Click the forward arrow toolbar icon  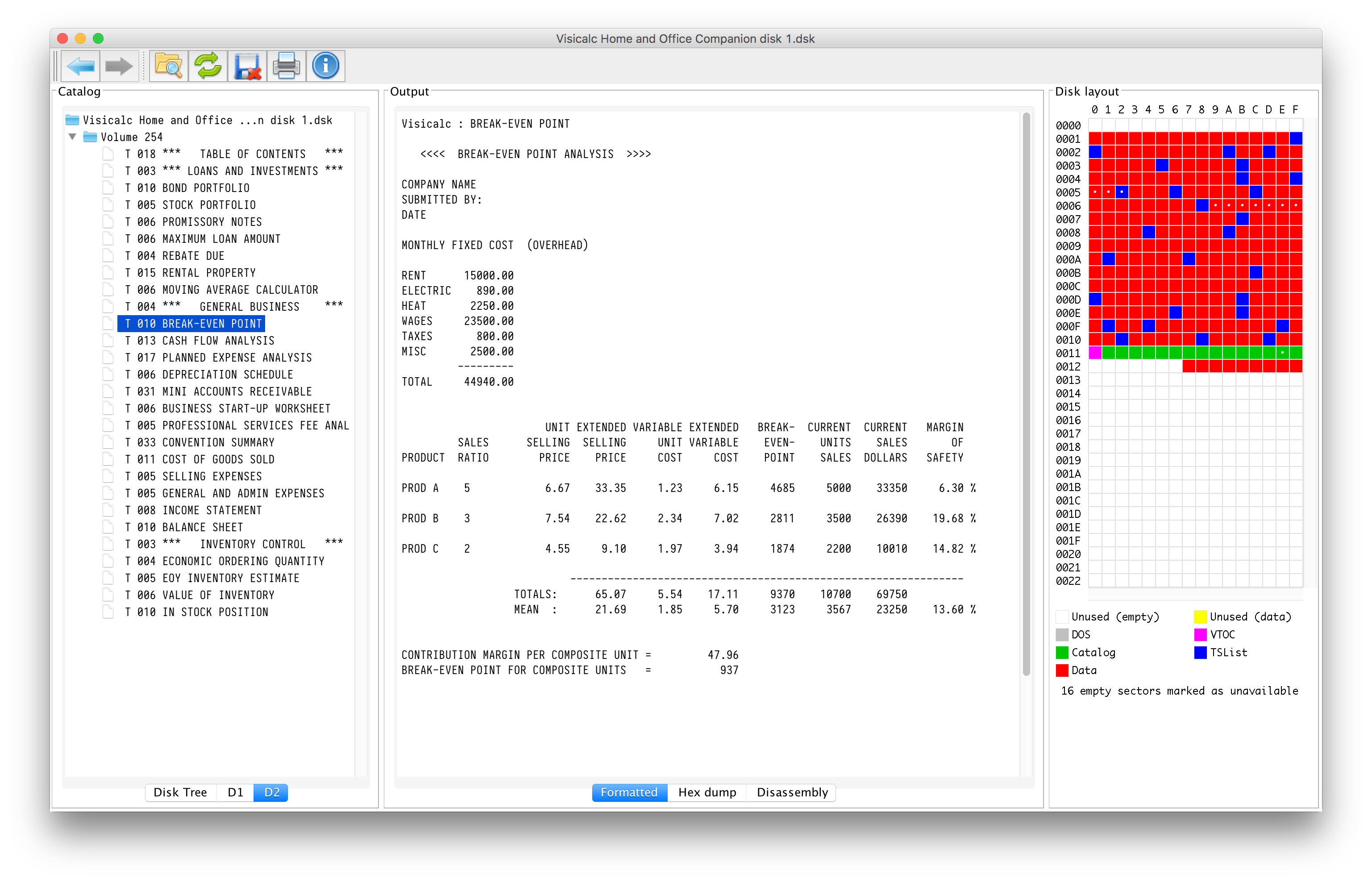[119, 67]
